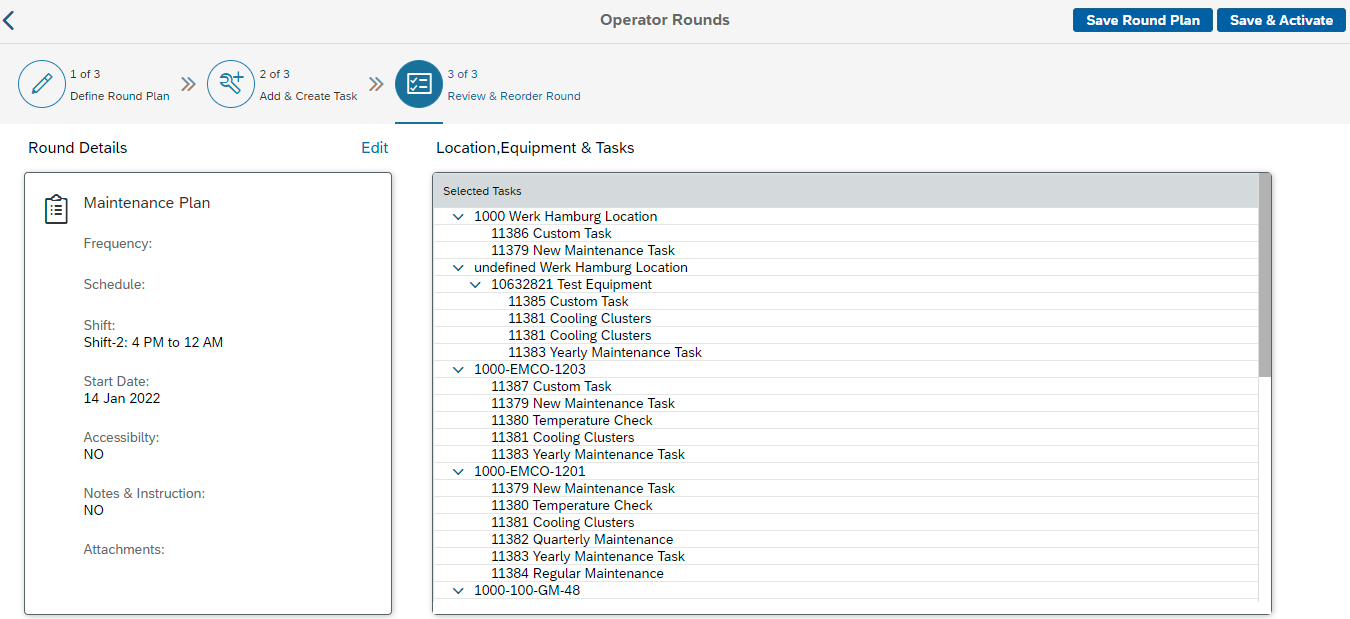Open the Edit link for Round Details
1350x619 pixels.
tap(374, 148)
